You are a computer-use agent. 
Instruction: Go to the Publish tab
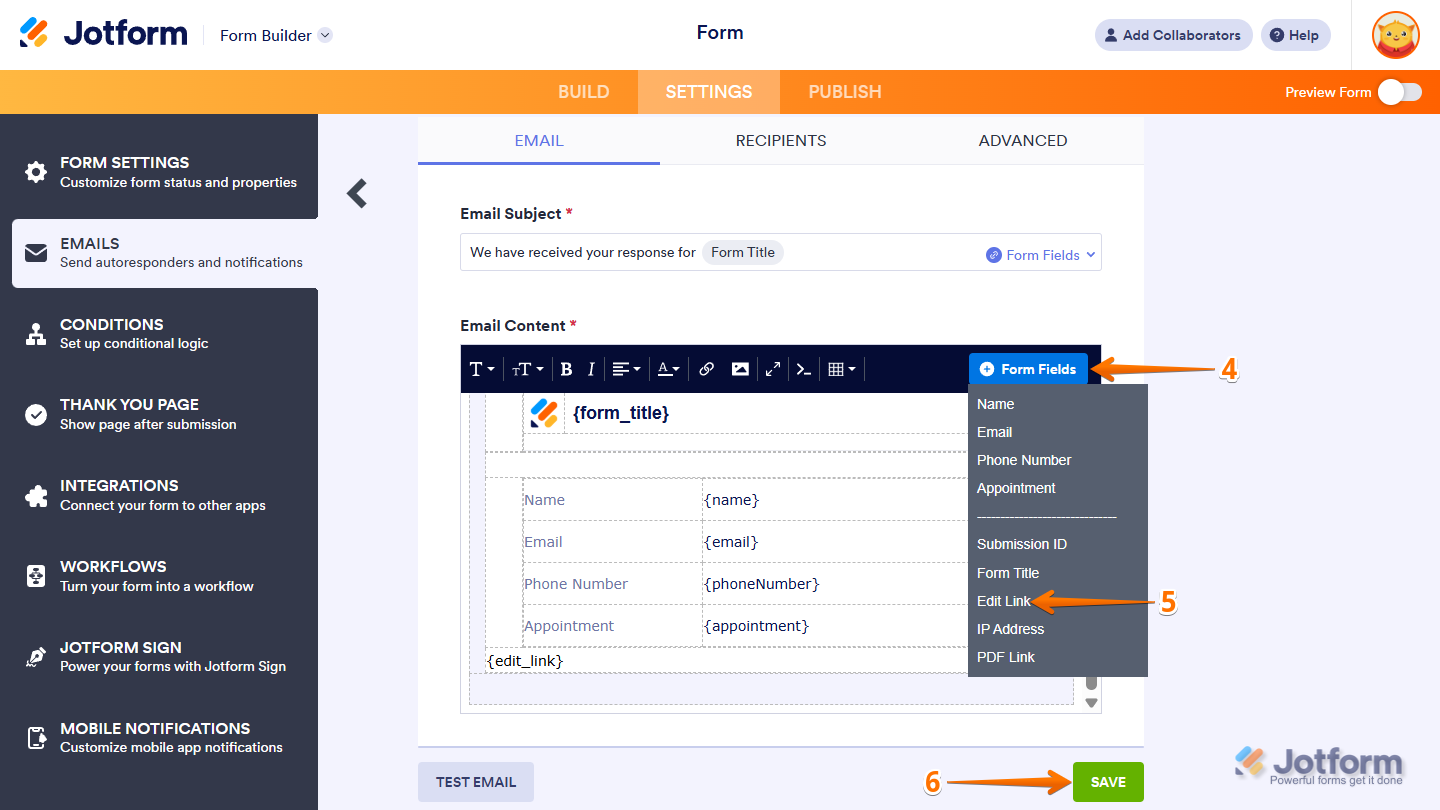click(845, 92)
